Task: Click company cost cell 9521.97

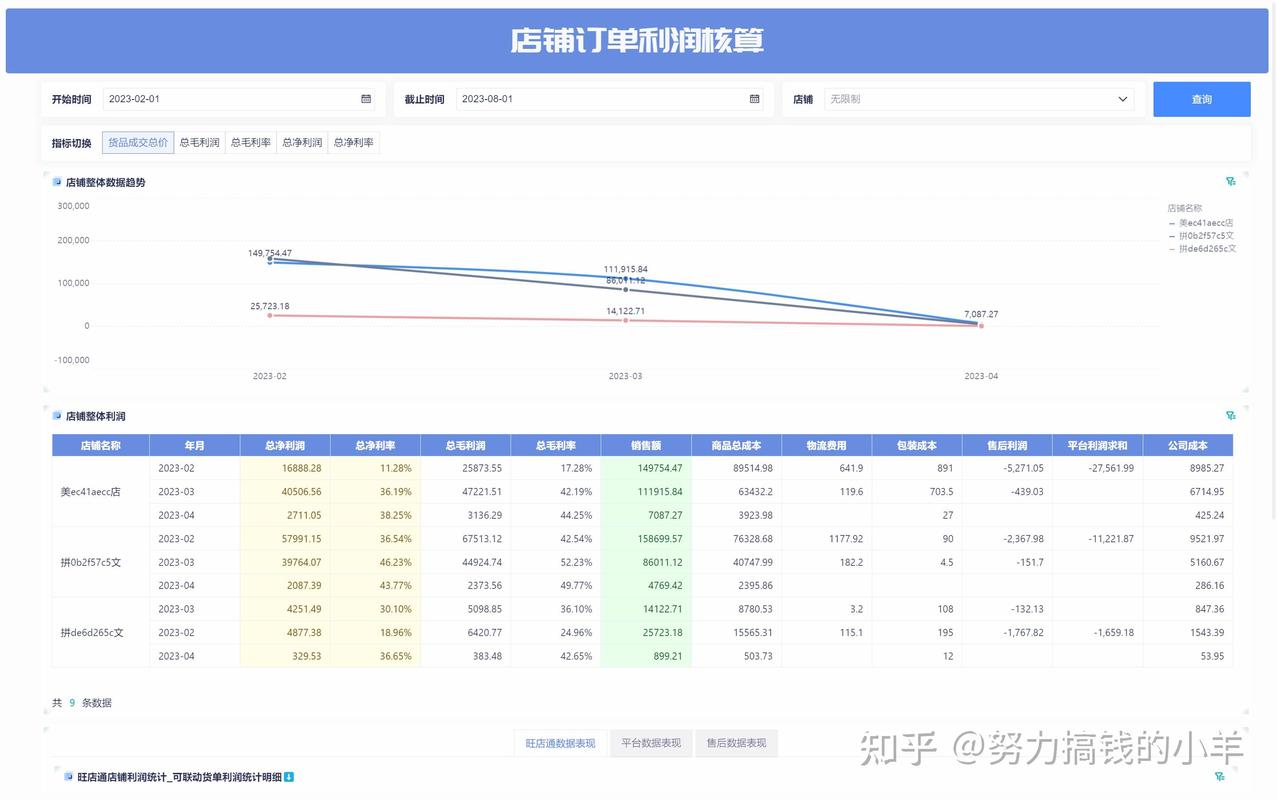Action: 1188,539
